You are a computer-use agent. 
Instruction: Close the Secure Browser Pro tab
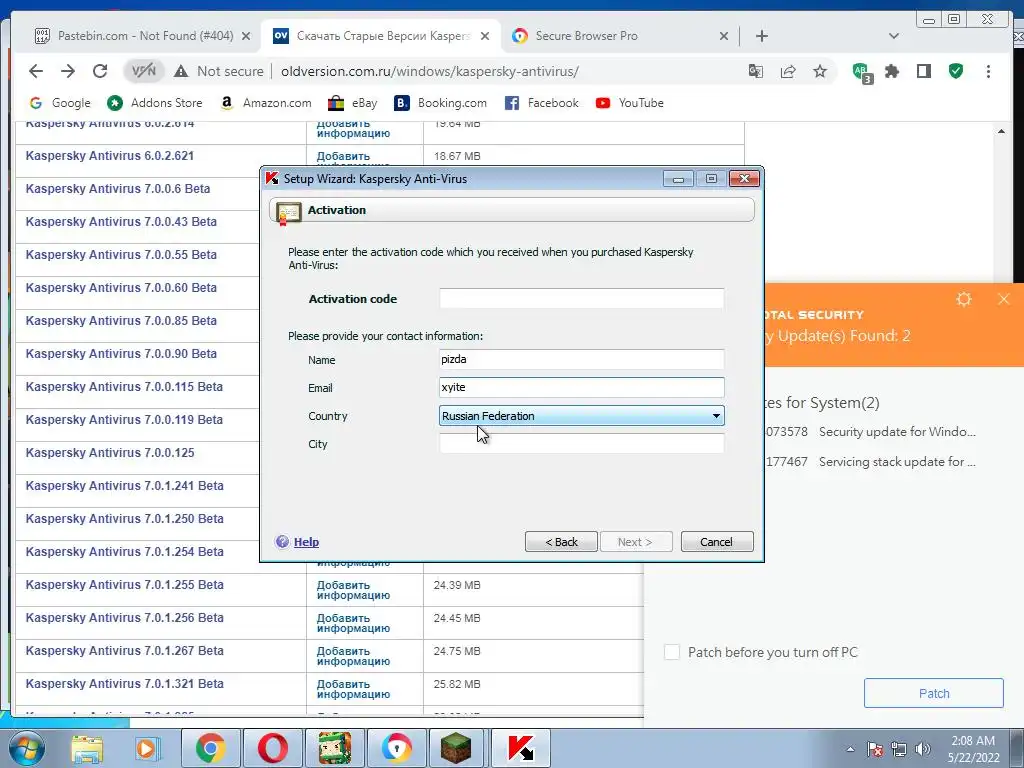click(724, 36)
